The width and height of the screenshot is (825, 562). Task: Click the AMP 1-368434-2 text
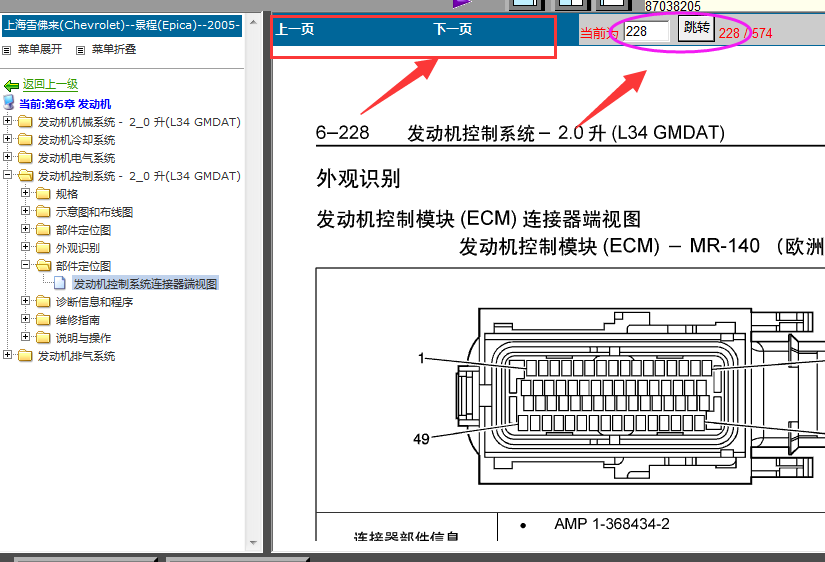[x=612, y=524]
